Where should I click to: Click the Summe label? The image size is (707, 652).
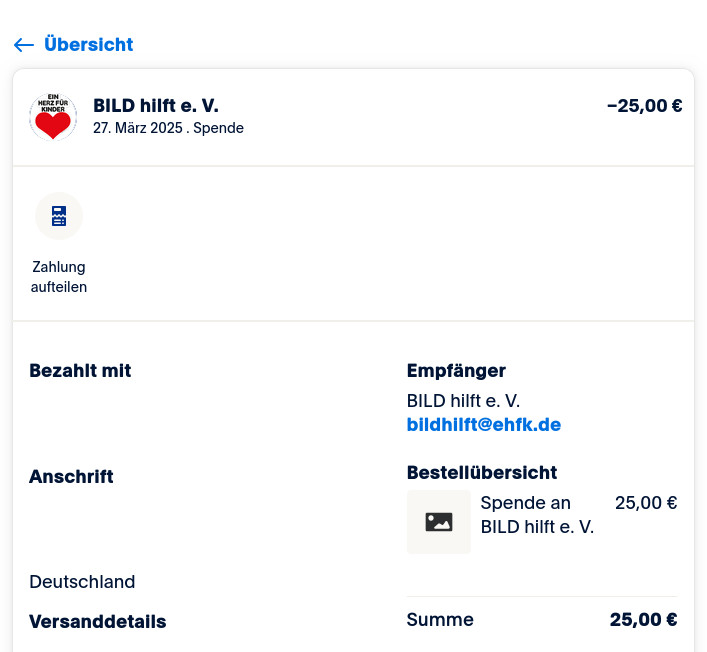click(440, 620)
